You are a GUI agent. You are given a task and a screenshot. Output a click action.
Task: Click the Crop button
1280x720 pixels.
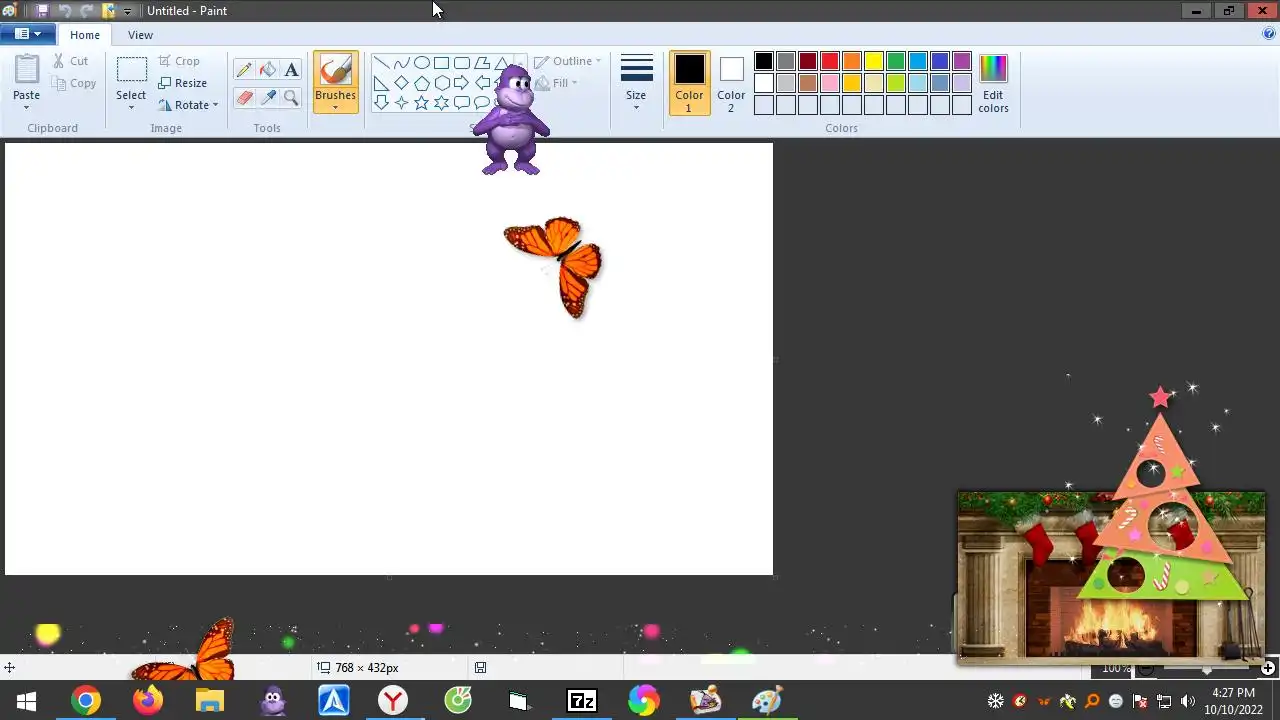click(x=179, y=61)
